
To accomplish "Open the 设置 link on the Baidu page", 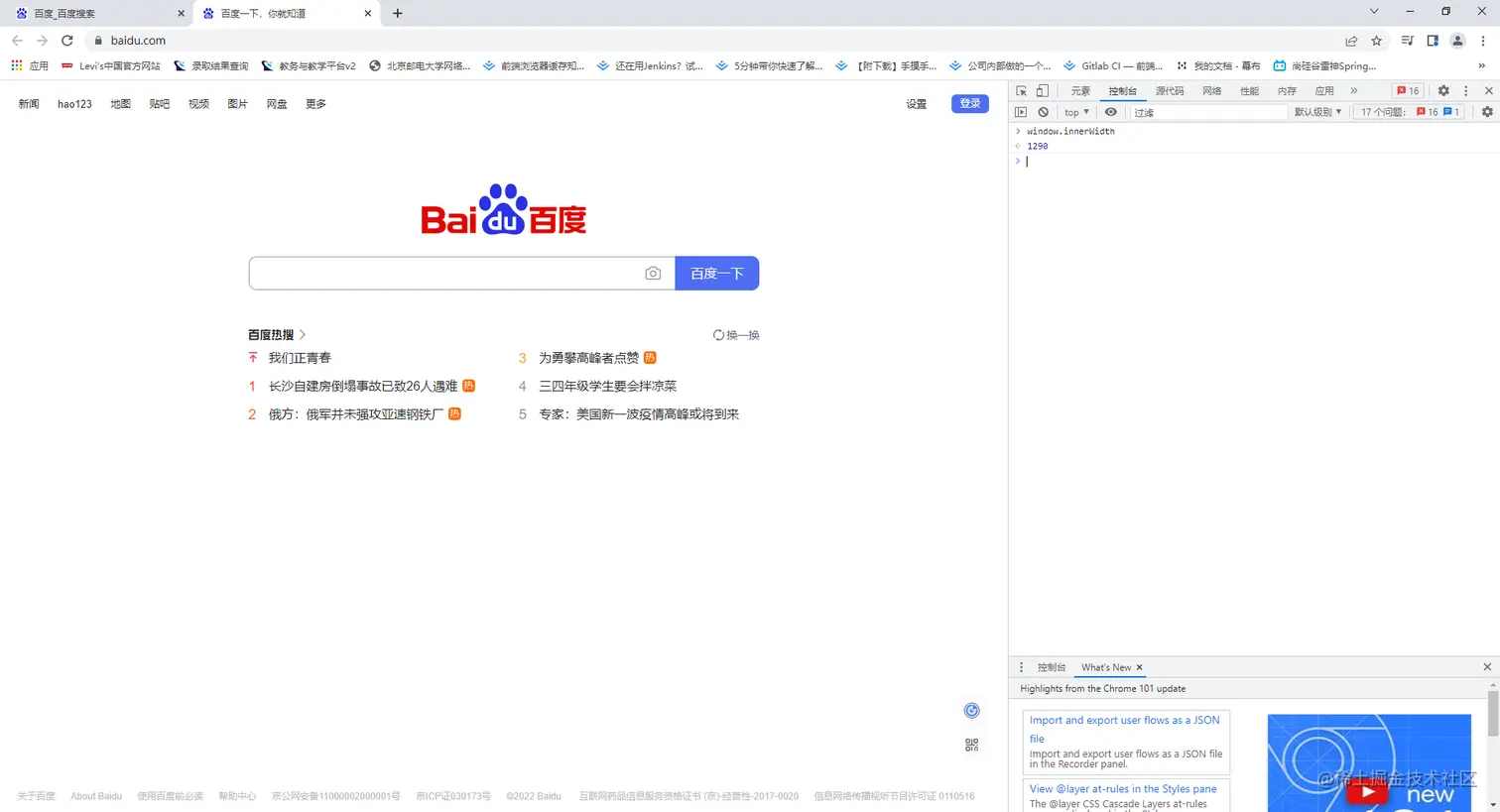I will pyautogui.click(x=917, y=104).
